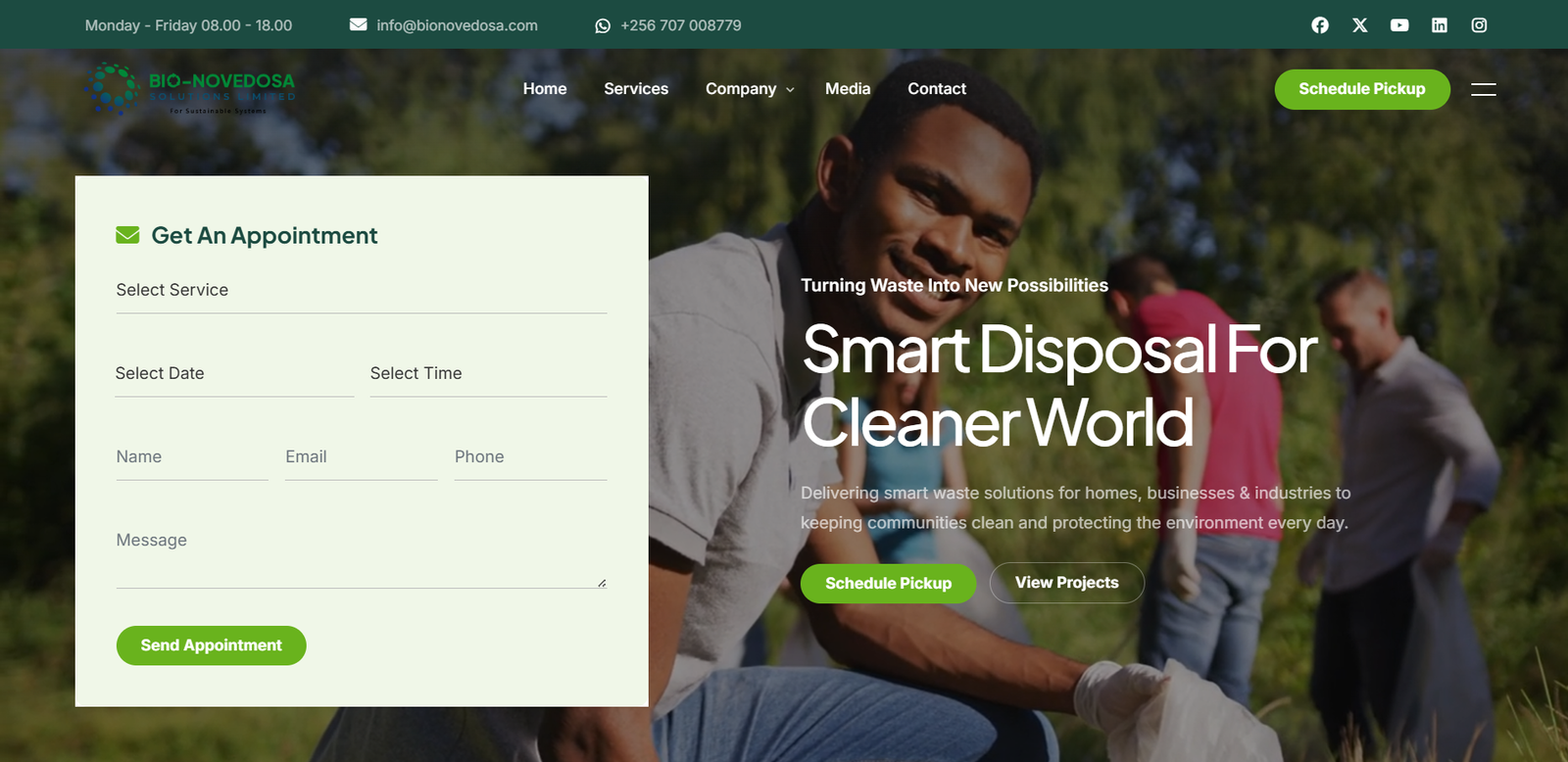The image size is (1568, 762).
Task: Click the header Schedule Pickup button
Action: tap(1362, 89)
